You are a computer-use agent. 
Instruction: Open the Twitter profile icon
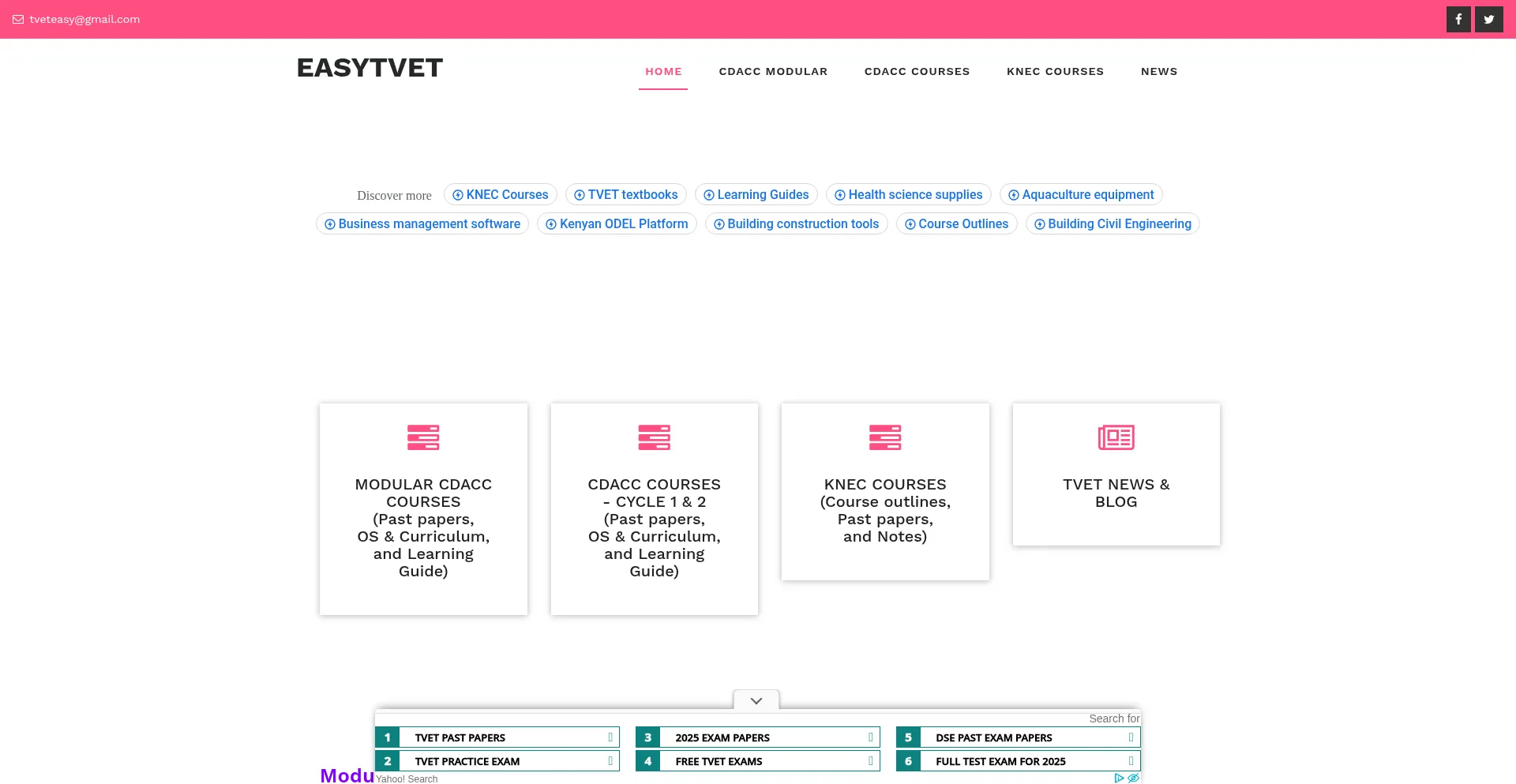tap(1488, 19)
